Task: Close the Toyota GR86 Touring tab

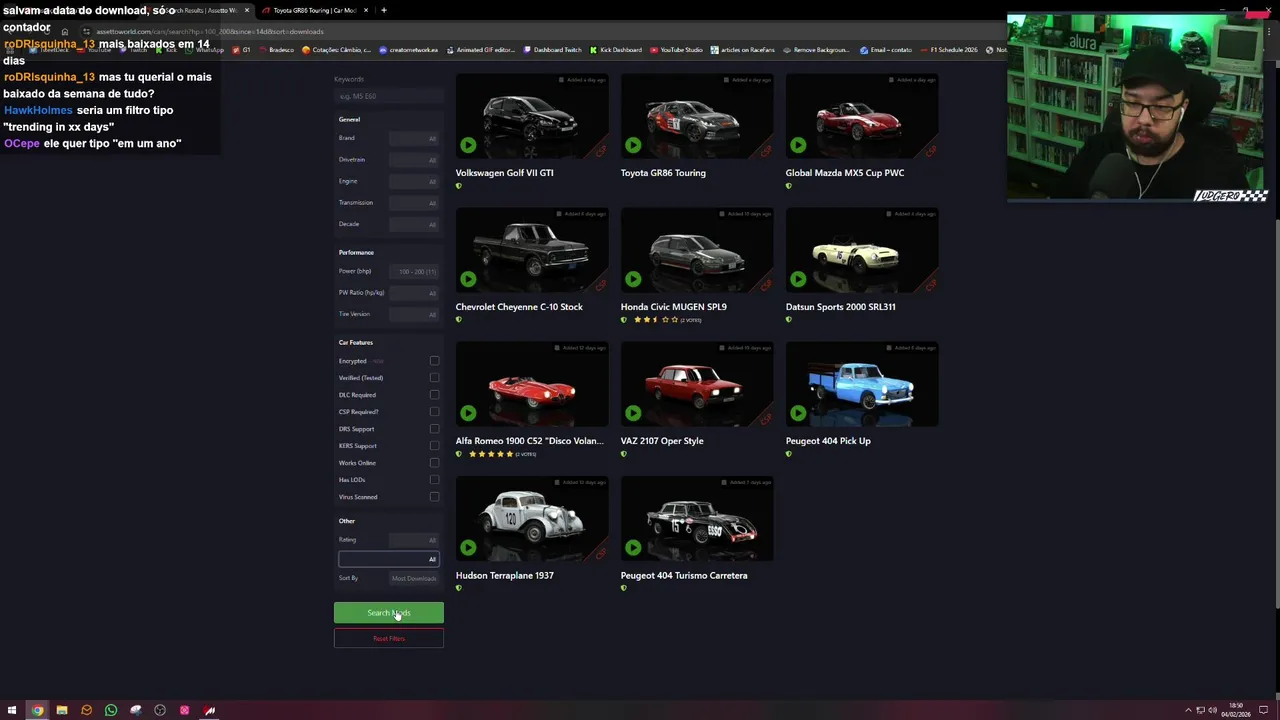Action: click(x=366, y=10)
